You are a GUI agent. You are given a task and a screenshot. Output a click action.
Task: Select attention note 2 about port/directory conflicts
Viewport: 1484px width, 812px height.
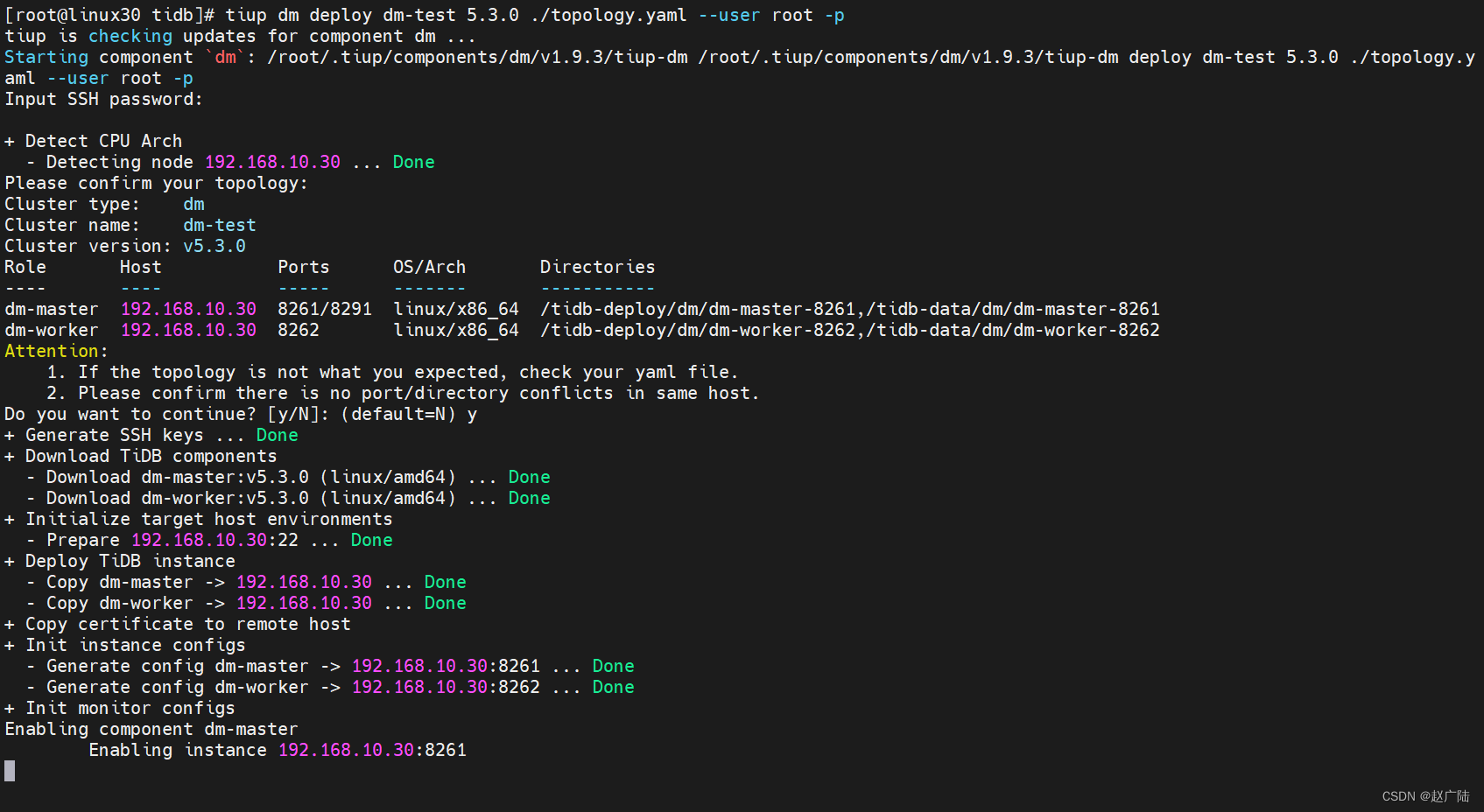pos(403,393)
